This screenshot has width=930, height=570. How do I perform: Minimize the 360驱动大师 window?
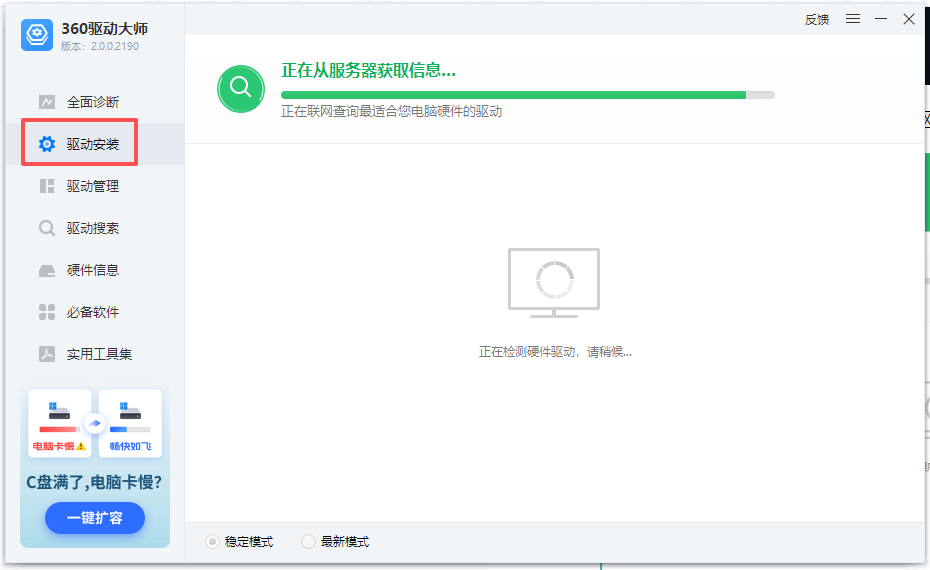[x=881, y=19]
